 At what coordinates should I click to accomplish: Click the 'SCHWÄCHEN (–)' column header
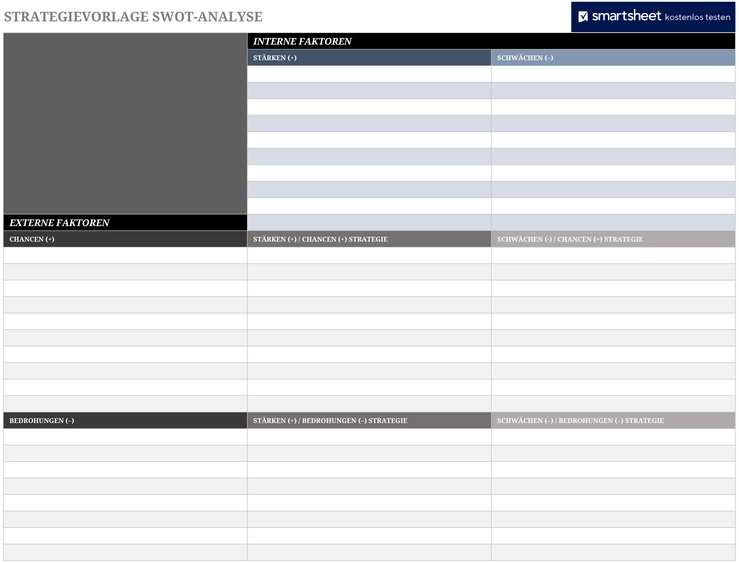(x=613, y=57)
